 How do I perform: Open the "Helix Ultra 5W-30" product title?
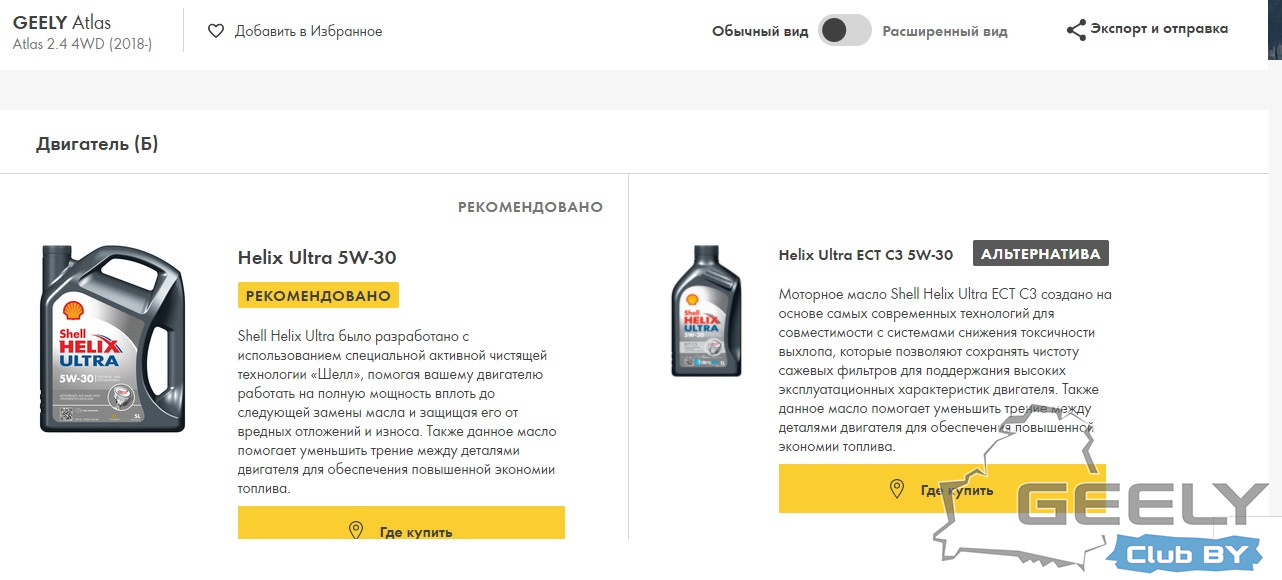(x=317, y=258)
